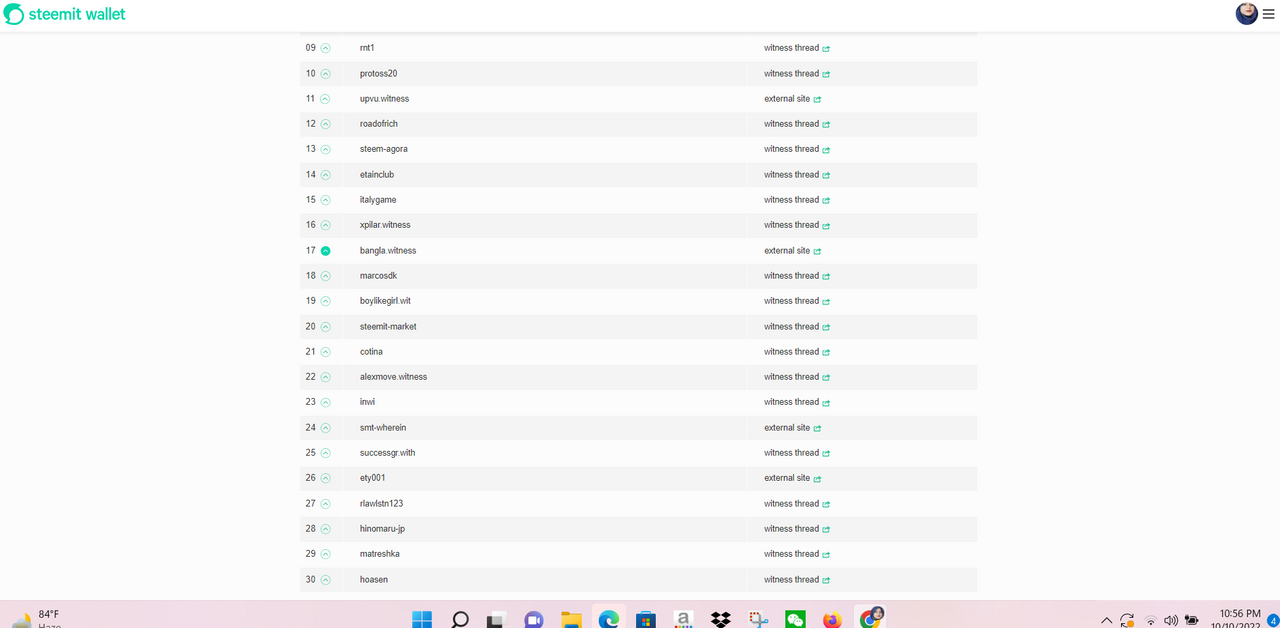Open ety001 external site link
The width and height of the screenshot is (1280, 628).
[793, 478]
